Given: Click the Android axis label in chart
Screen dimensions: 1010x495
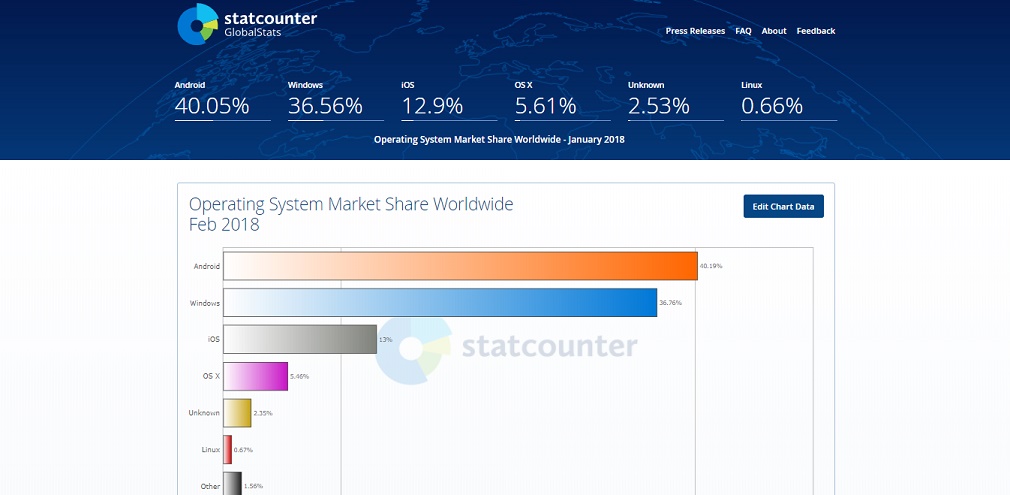Looking at the screenshot, I should 207,266.
